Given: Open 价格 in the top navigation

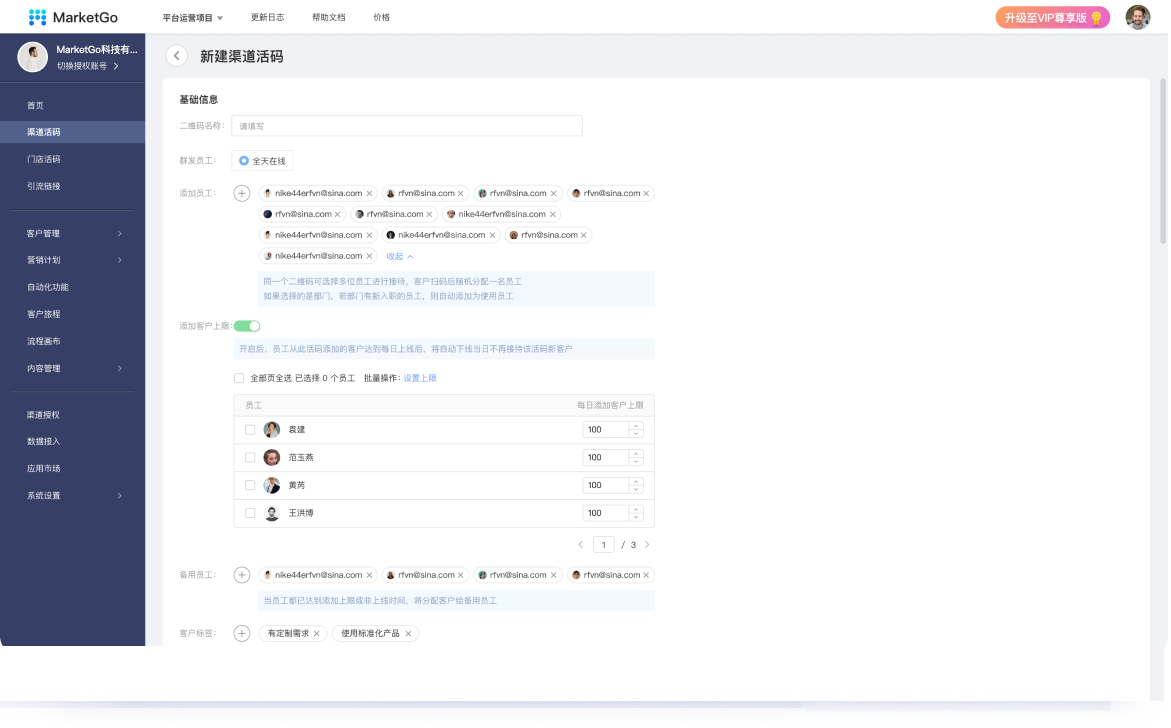Looking at the screenshot, I should tap(382, 17).
